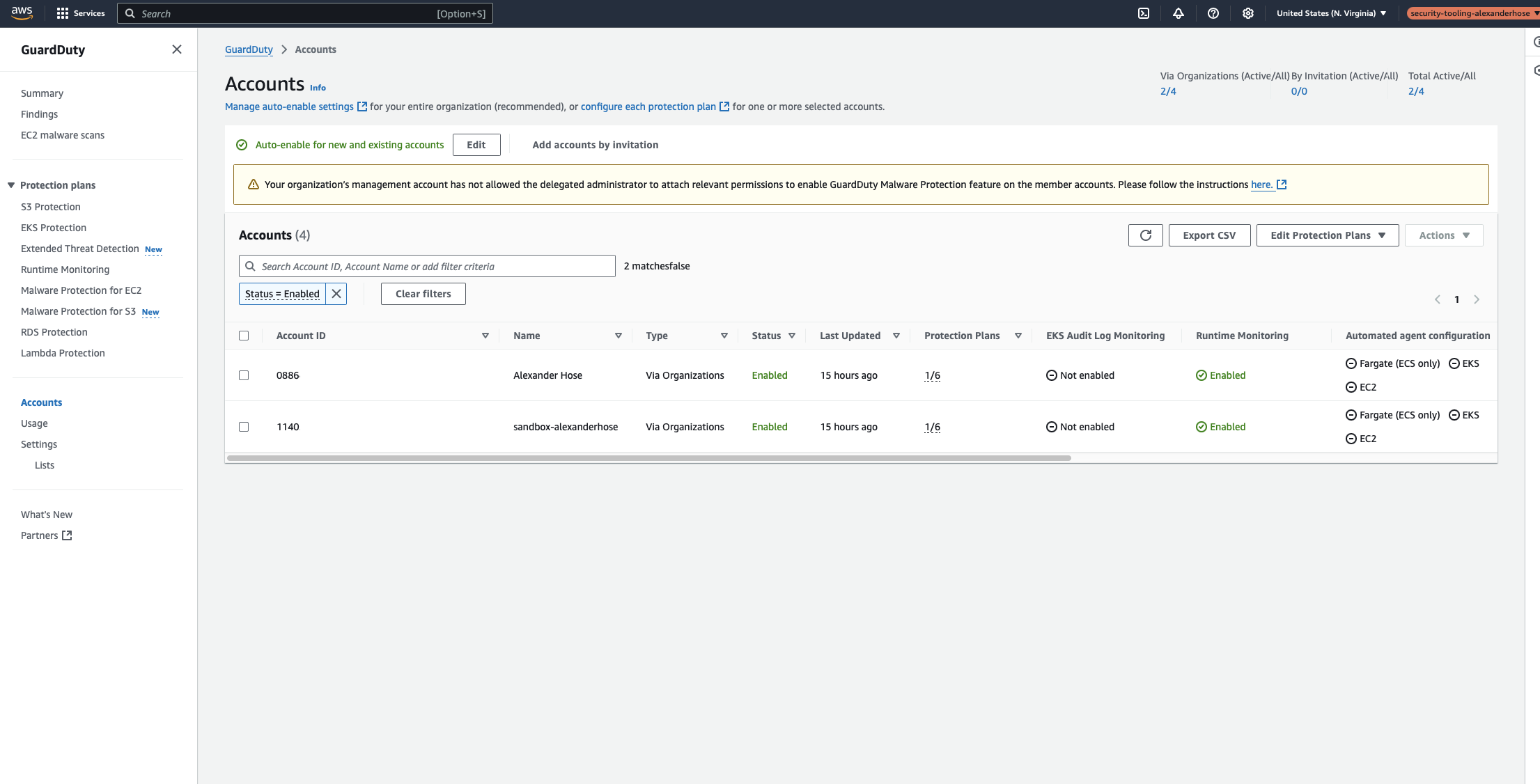Open Settings in the sidebar
The image size is (1540, 784).
[39, 444]
